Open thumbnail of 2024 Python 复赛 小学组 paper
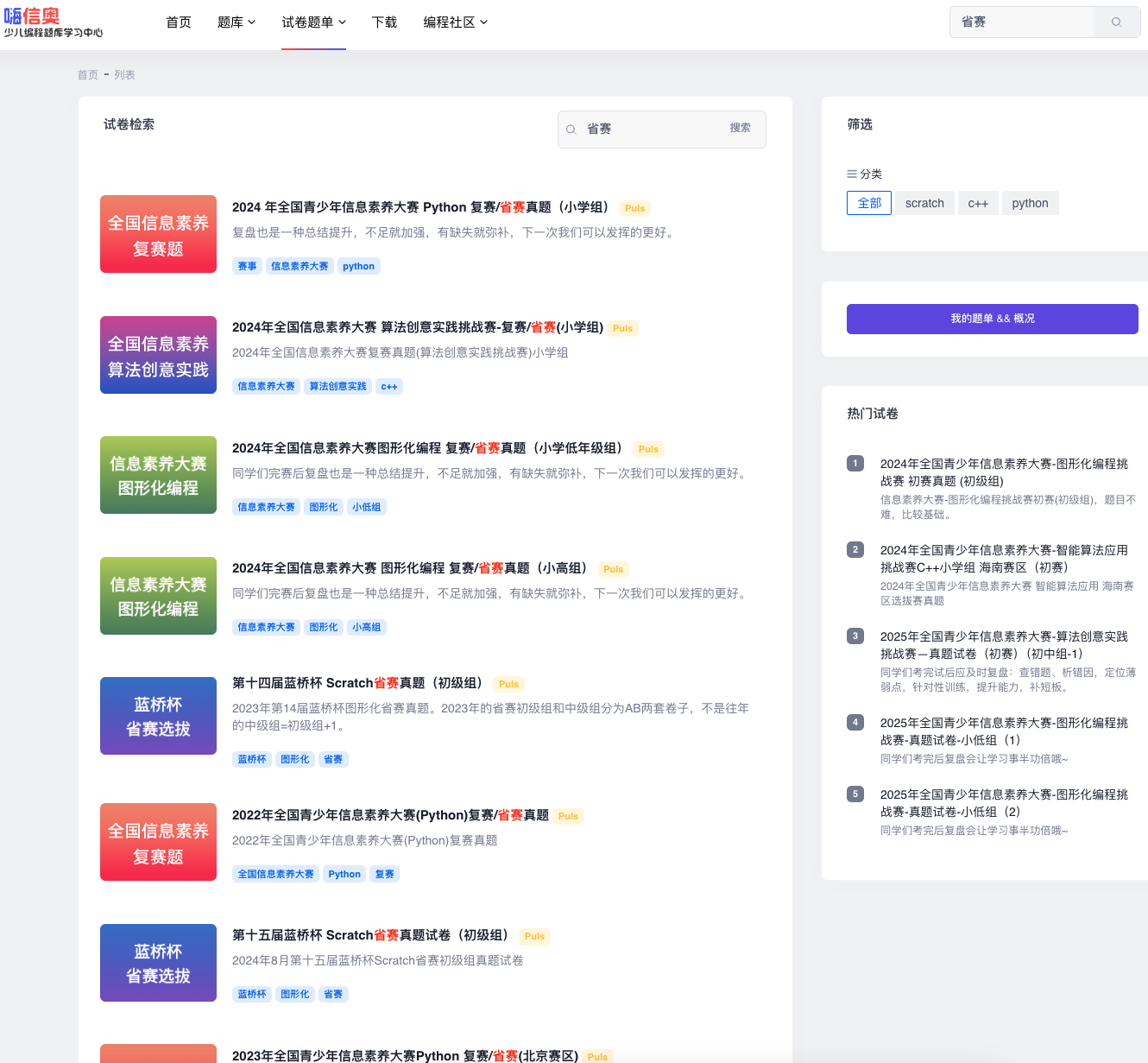Viewport: 1148px width, 1063px height. tap(158, 234)
